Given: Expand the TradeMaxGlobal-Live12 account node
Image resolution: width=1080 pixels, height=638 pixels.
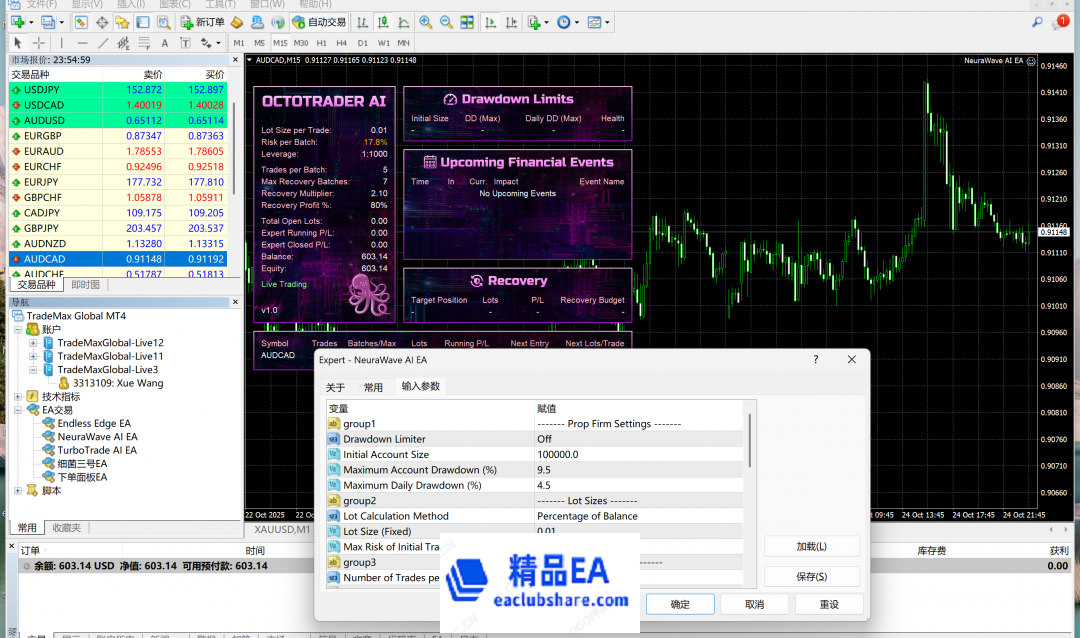Looking at the screenshot, I should (x=33, y=343).
